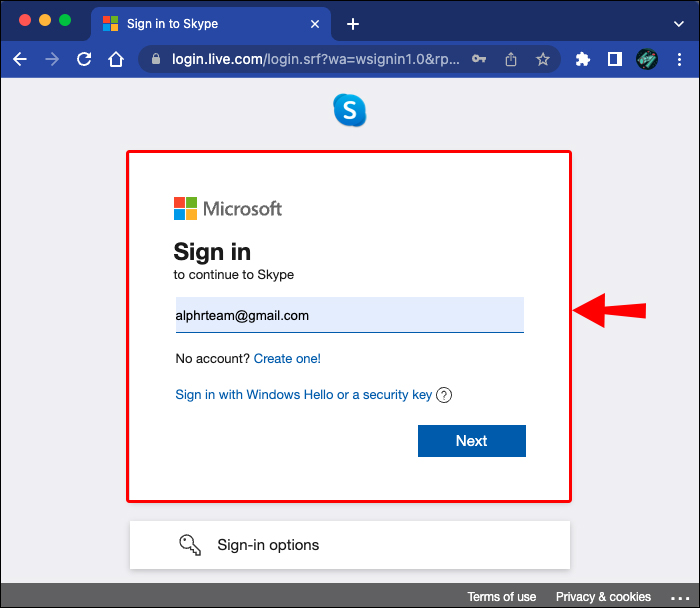Expand the tab search chevron
Viewport: 700px width, 608px height.
tap(679, 24)
